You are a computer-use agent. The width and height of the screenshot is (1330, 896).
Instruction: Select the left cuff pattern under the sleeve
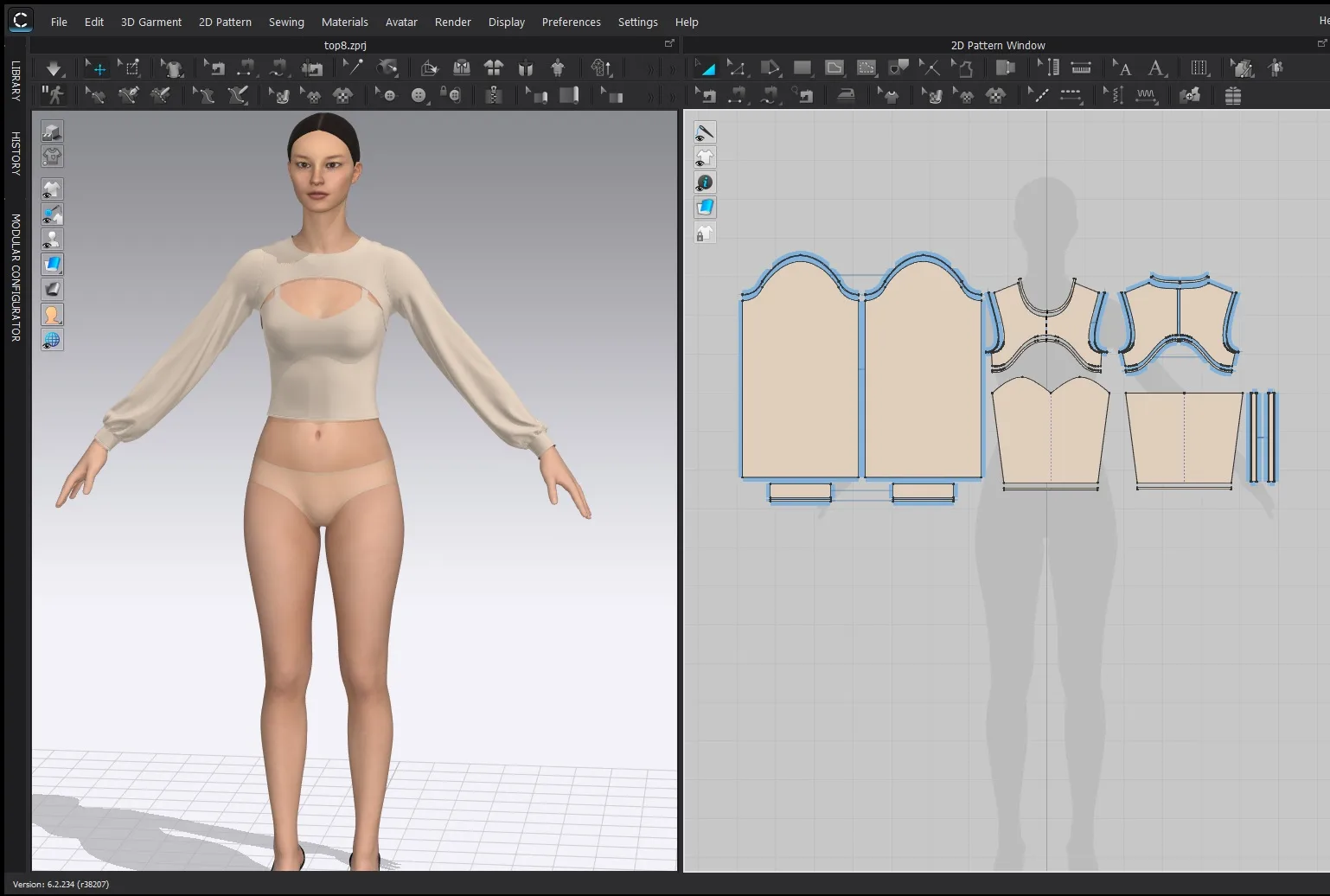[800, 492]
